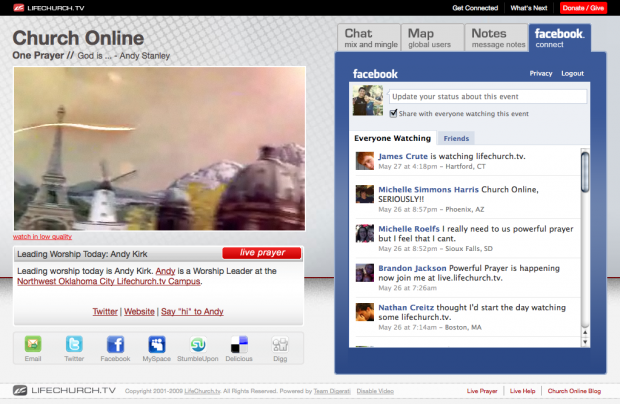
Task: Open Nathan Creitz name link
Action: [x=406, y=308]
